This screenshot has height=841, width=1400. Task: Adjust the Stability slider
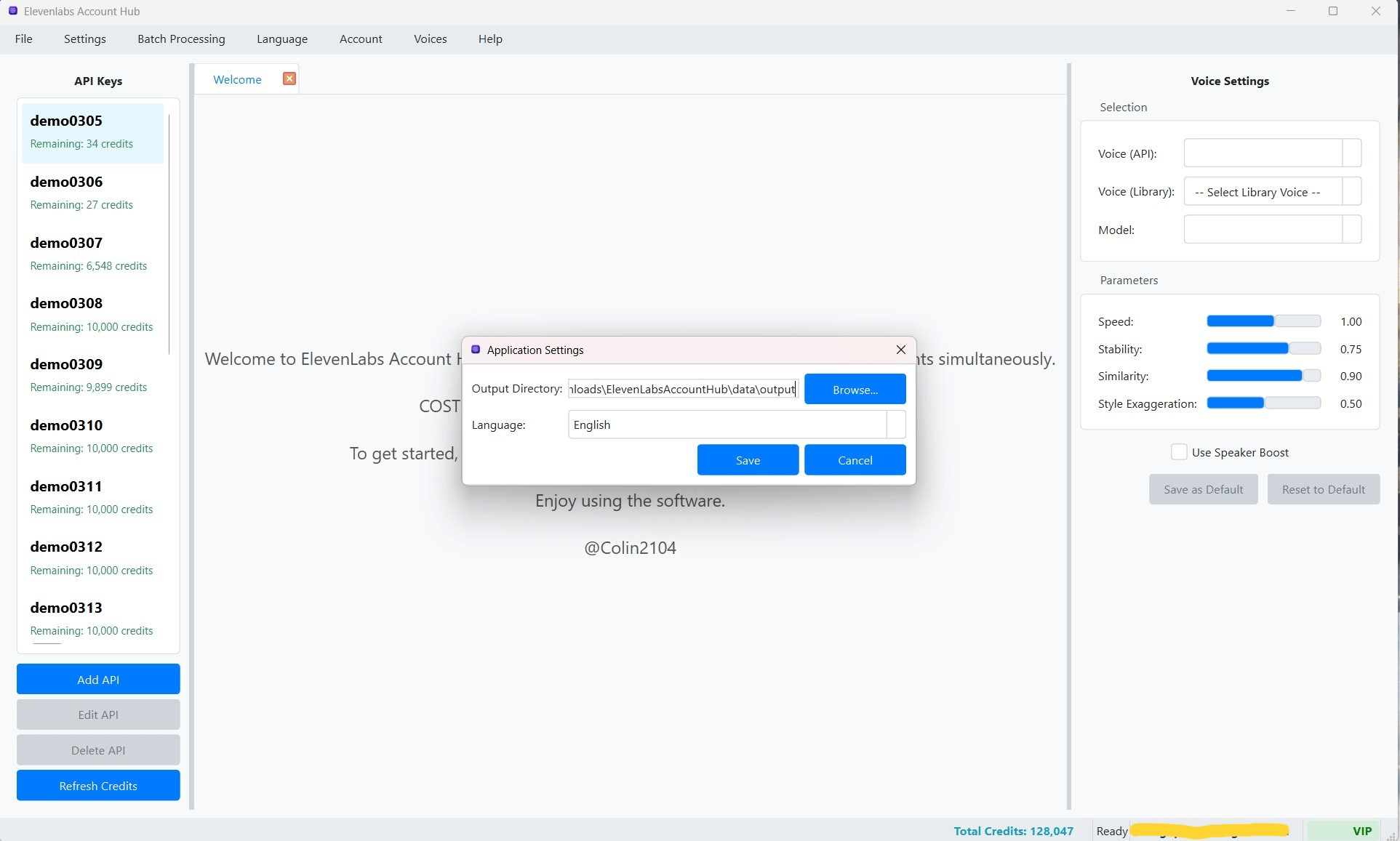pyautogui.click(x=1263, y=349)
